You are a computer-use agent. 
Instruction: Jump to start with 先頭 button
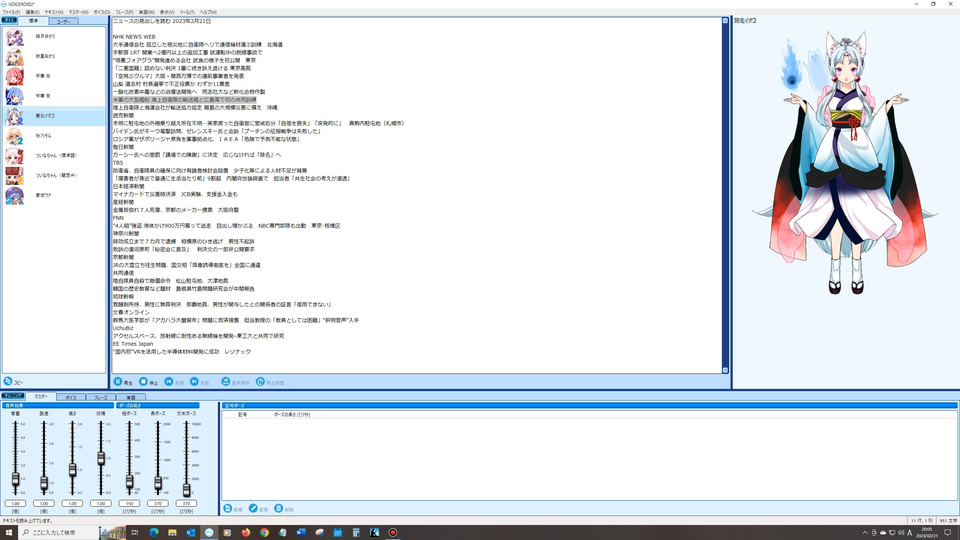click(174, 381)
